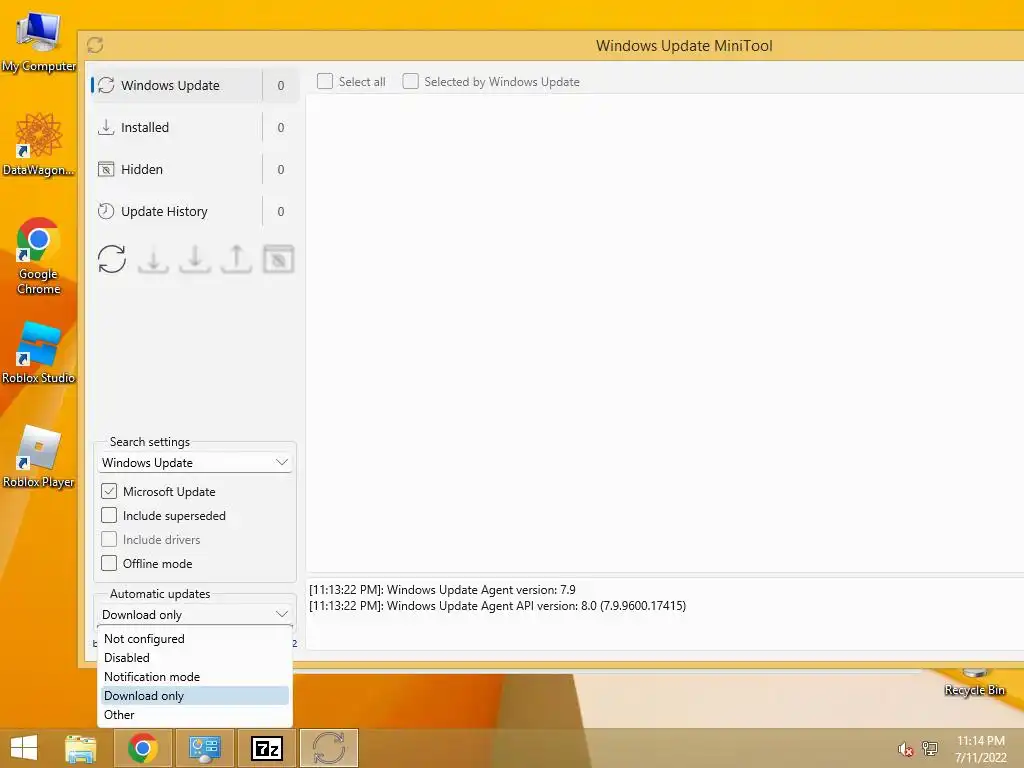Click the network tray icon
Screen dimensions: 1024x768
pos(930,748)
